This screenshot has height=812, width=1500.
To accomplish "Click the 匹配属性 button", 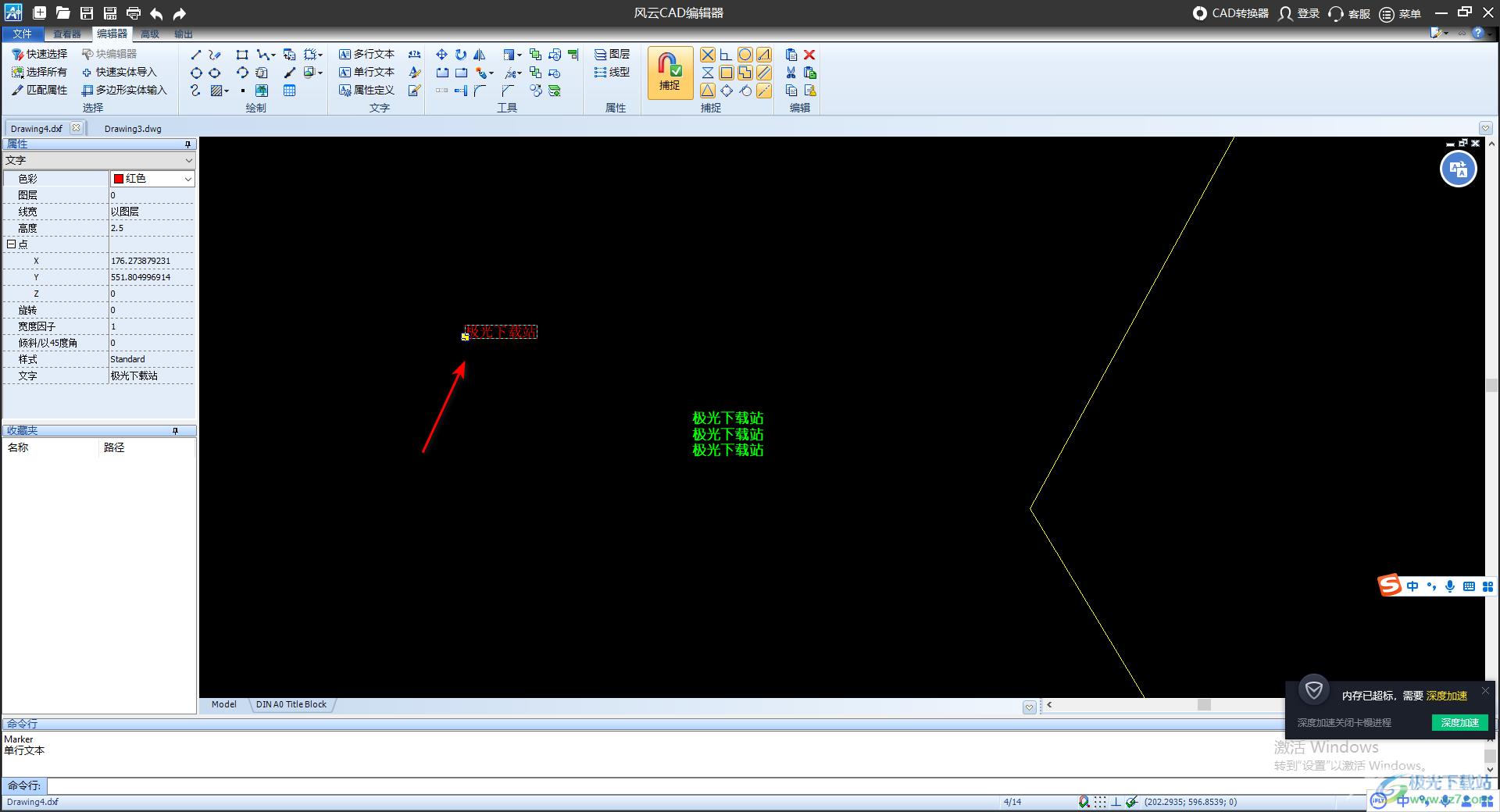I will coord(40,90).
